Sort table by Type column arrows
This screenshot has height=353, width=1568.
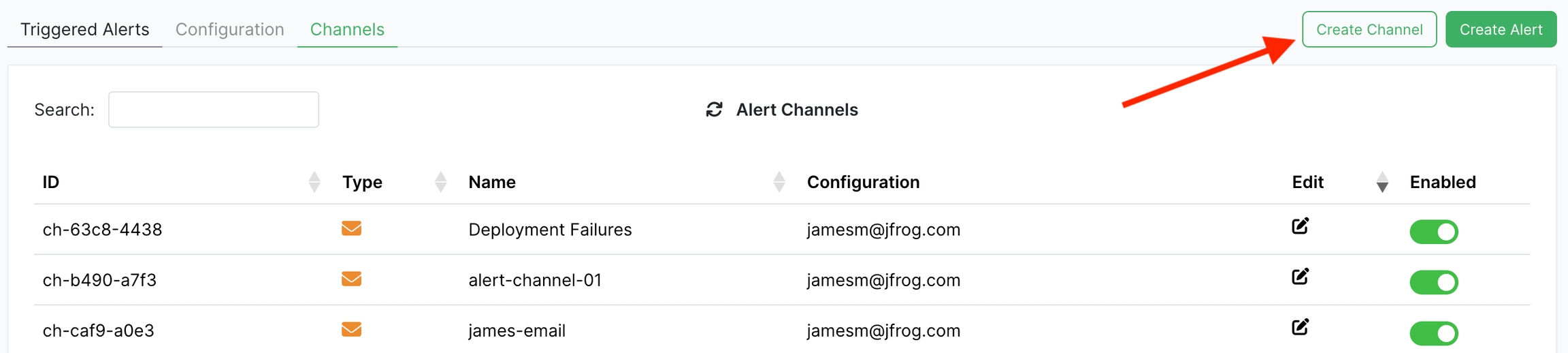pyautogui.click(x=440, y=182)
